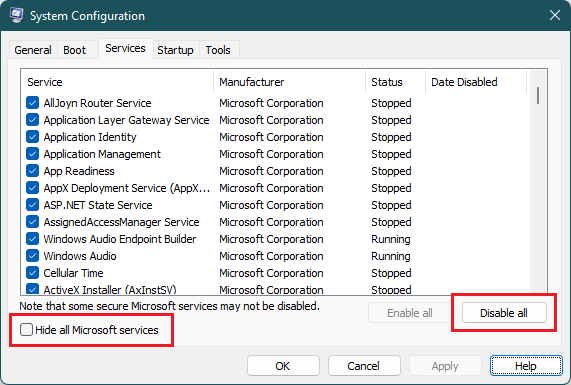
Task: Click the Cancel button
Action: coord(364,366)
